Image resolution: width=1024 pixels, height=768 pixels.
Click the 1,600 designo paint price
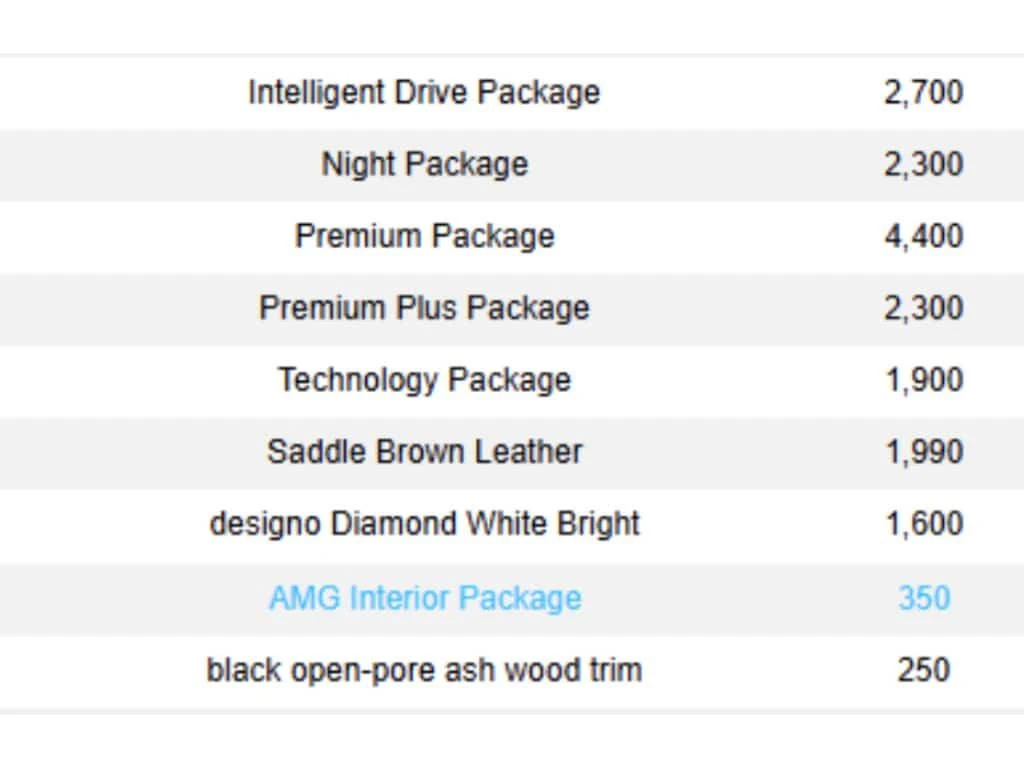923,524
